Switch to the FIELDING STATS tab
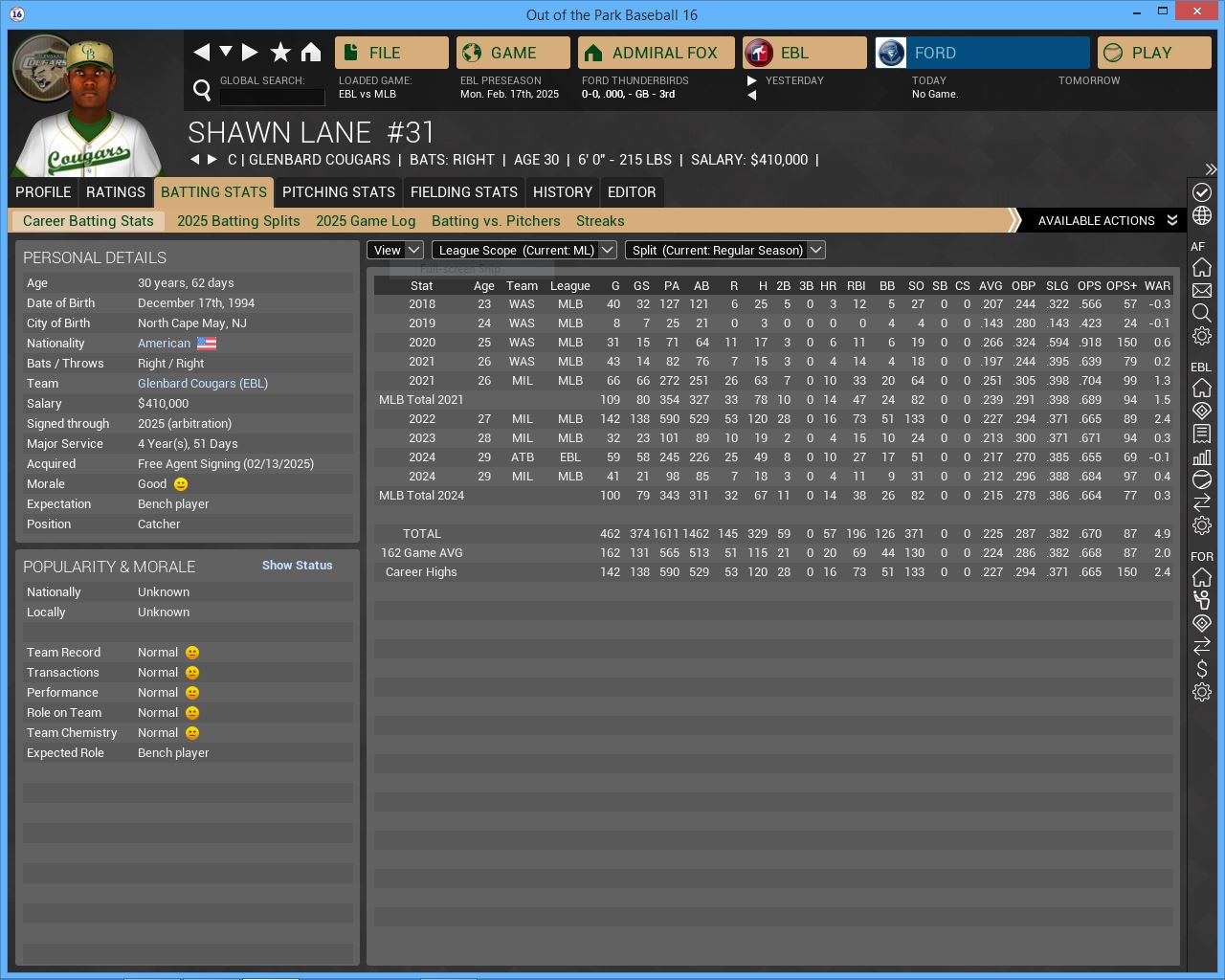Screen dimensions: 1225x980 [x=464, y=192]
